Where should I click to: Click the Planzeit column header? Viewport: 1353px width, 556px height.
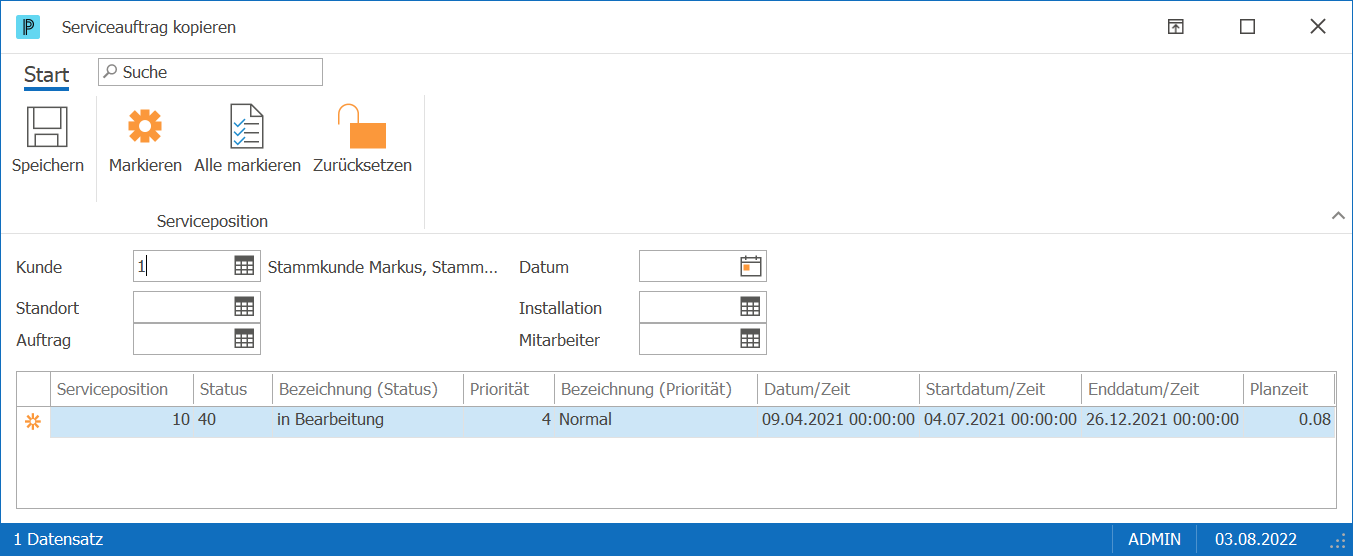pyautogui.click(x=1289, y=389)
